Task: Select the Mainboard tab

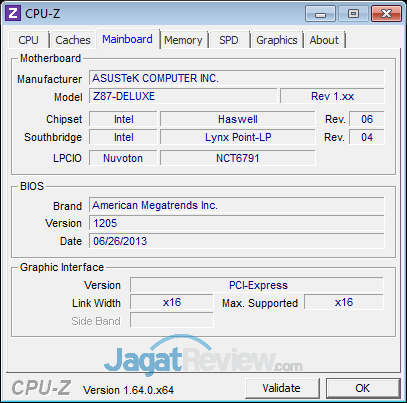Action: tap(127, 39)
